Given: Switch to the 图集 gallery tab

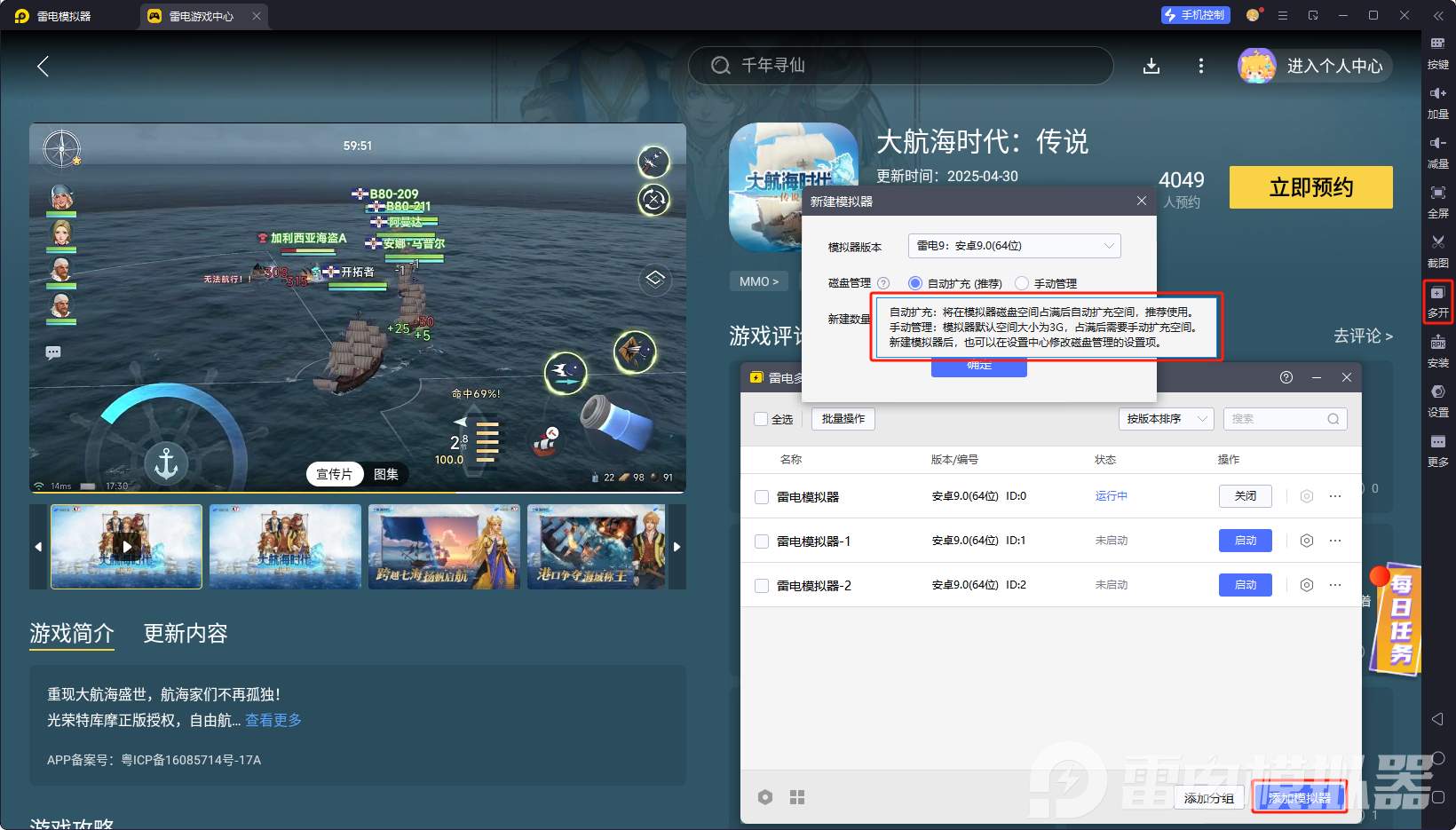Looking at the screenshot, I should [x=386, y=474].
